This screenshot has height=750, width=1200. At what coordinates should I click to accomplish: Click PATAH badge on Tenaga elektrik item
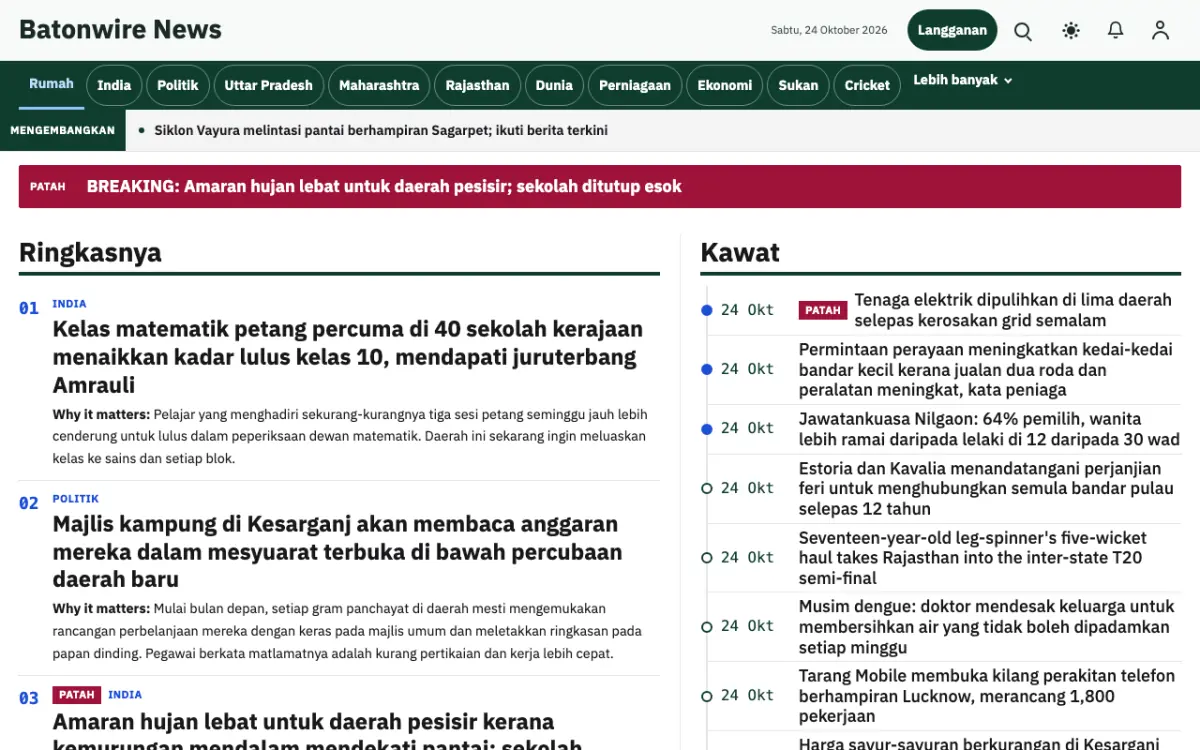[823, 310]
